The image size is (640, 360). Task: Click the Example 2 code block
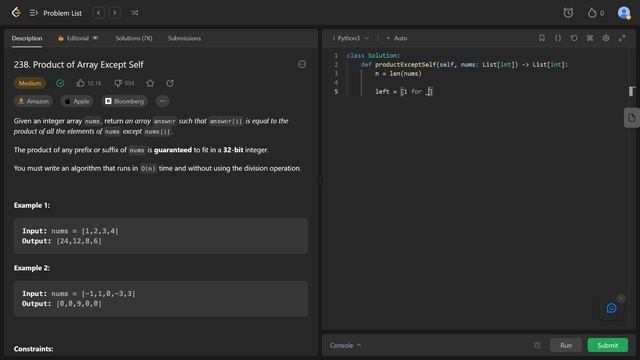(161, 299)
